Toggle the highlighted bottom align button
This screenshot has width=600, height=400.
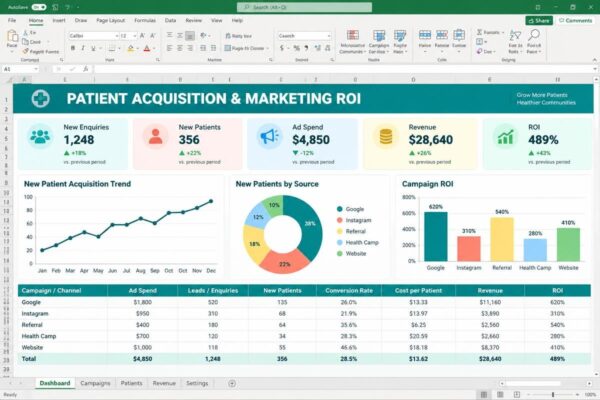(190, 36)
